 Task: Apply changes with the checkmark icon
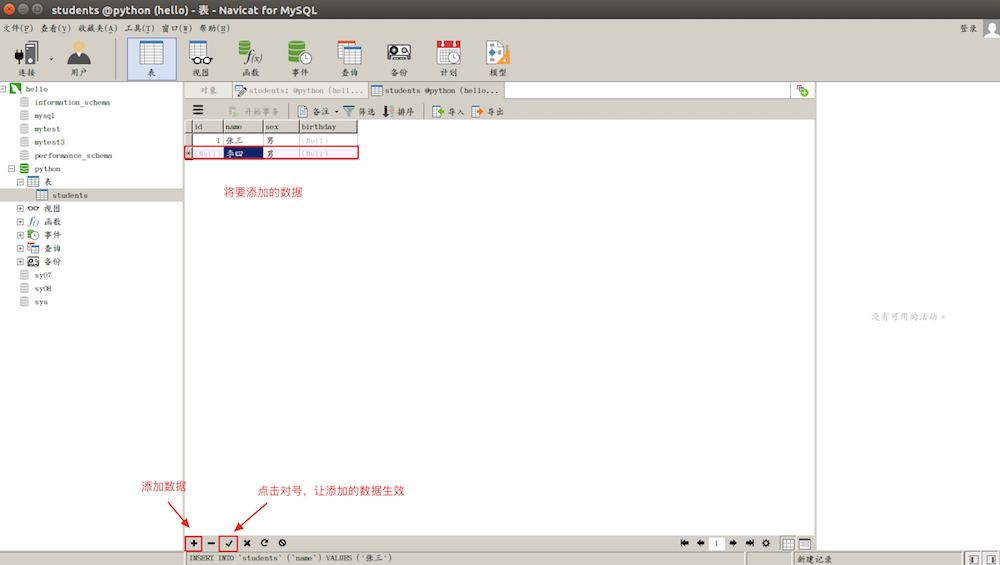[229, 543]
